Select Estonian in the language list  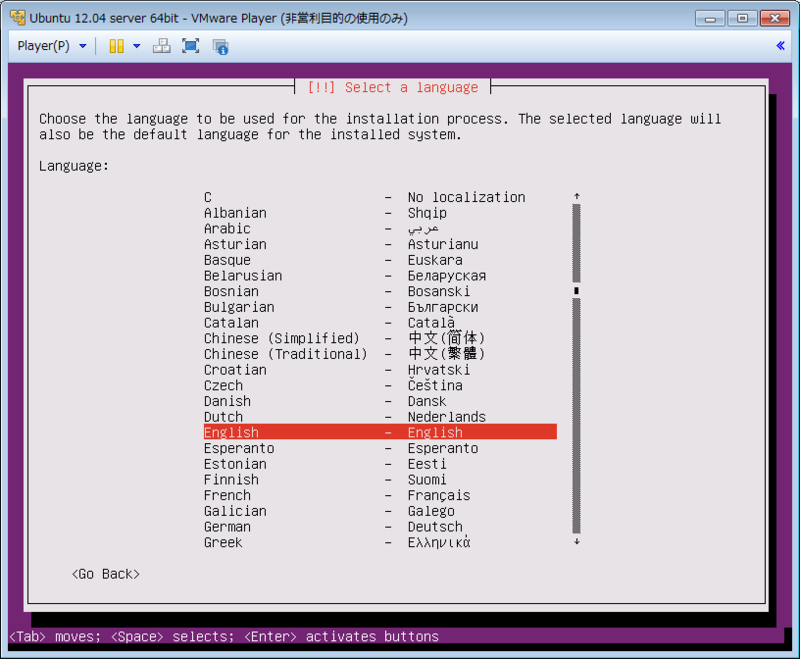[x=380, y=464]
